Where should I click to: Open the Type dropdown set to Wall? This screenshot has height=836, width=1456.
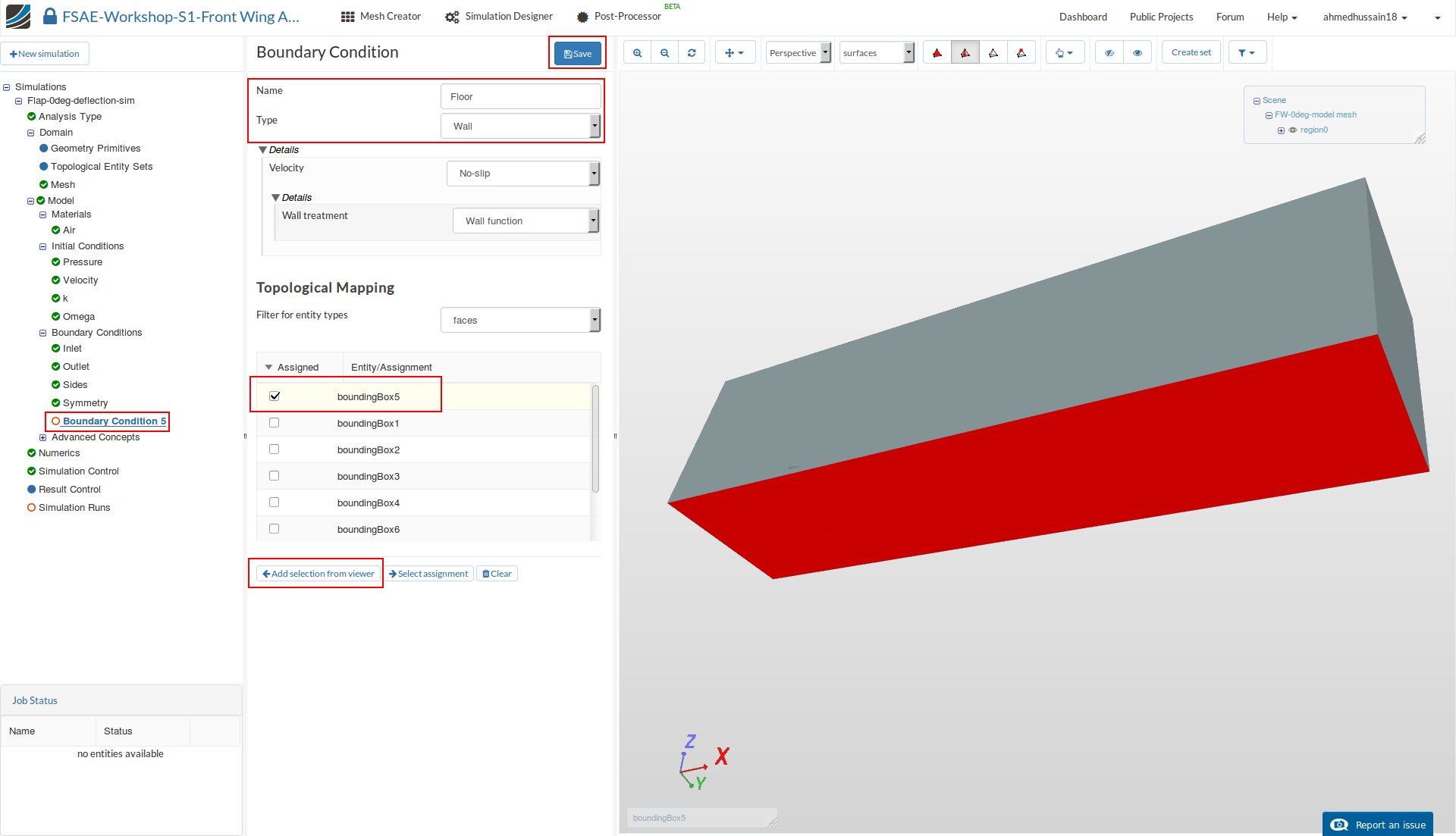520,127
